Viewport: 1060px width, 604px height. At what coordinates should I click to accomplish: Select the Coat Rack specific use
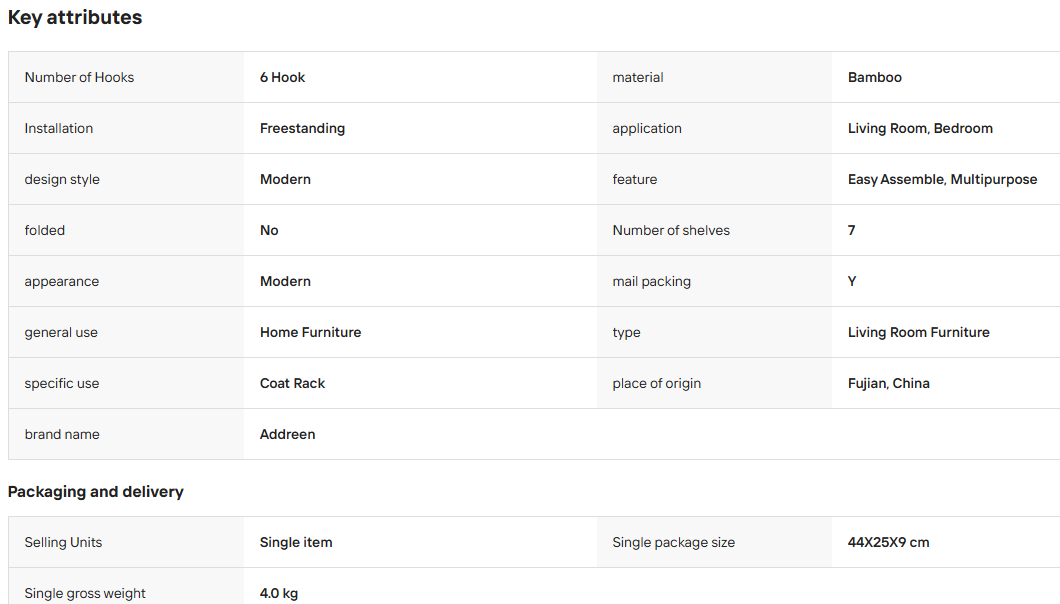293,384
